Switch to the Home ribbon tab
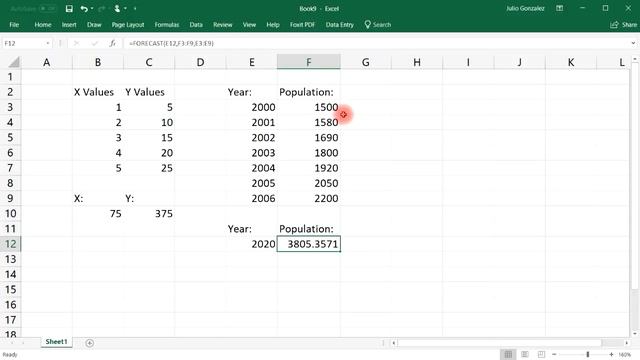Viewport: 640px width, 360px height. (x=43, y=25)
